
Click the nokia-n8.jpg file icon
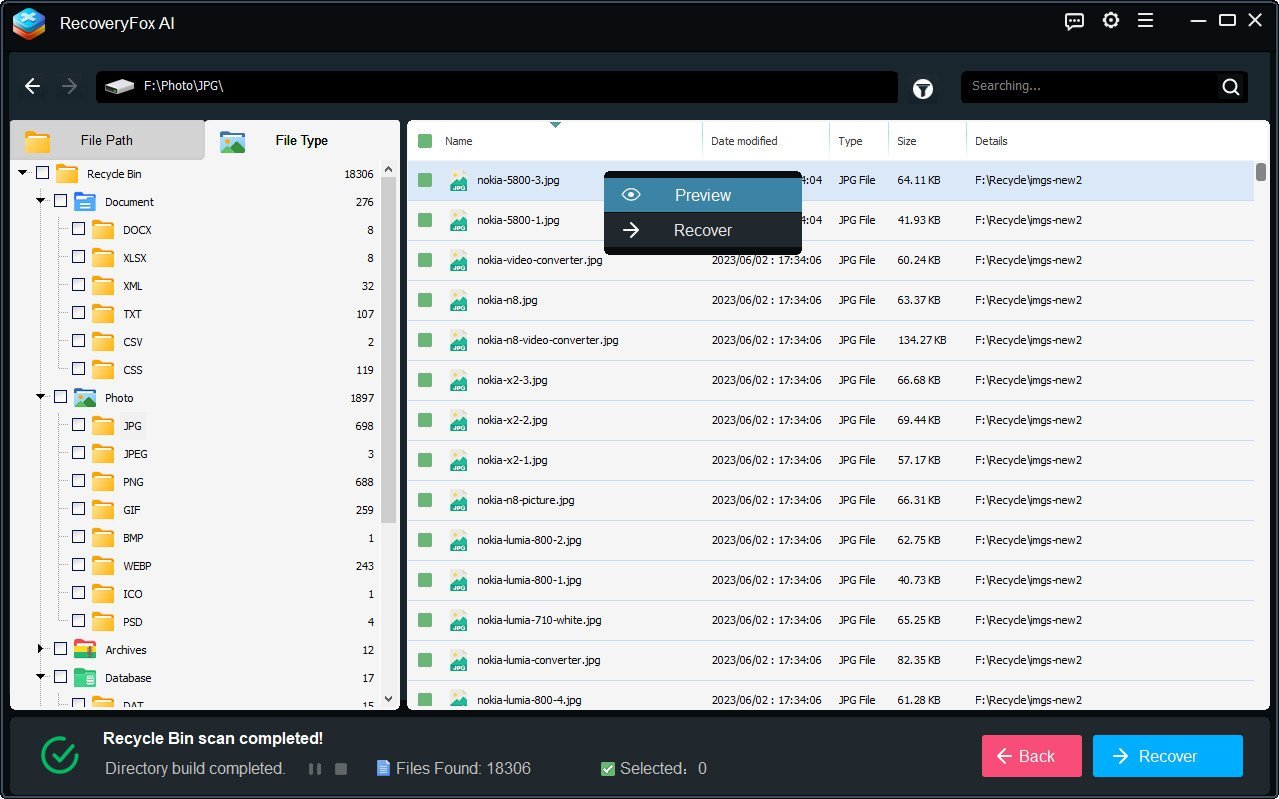pos(459,300)
